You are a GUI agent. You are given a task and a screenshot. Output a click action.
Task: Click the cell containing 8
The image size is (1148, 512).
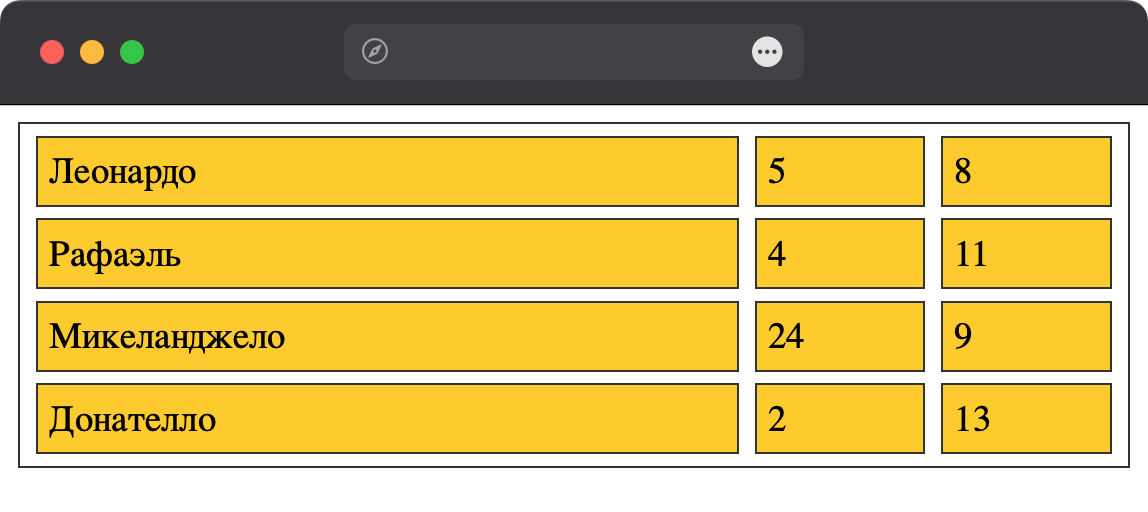point(1026,171)
